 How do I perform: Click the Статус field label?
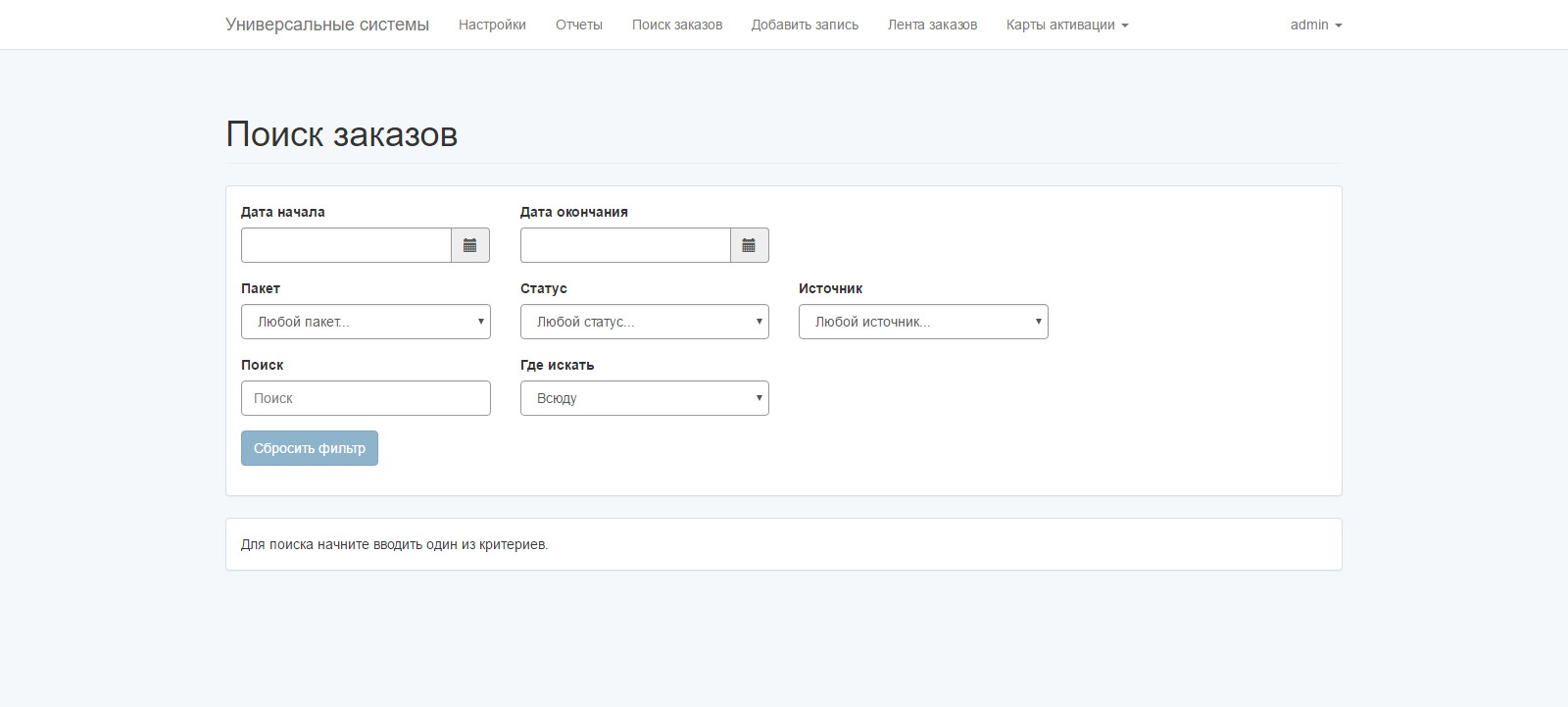click(544, 288)
